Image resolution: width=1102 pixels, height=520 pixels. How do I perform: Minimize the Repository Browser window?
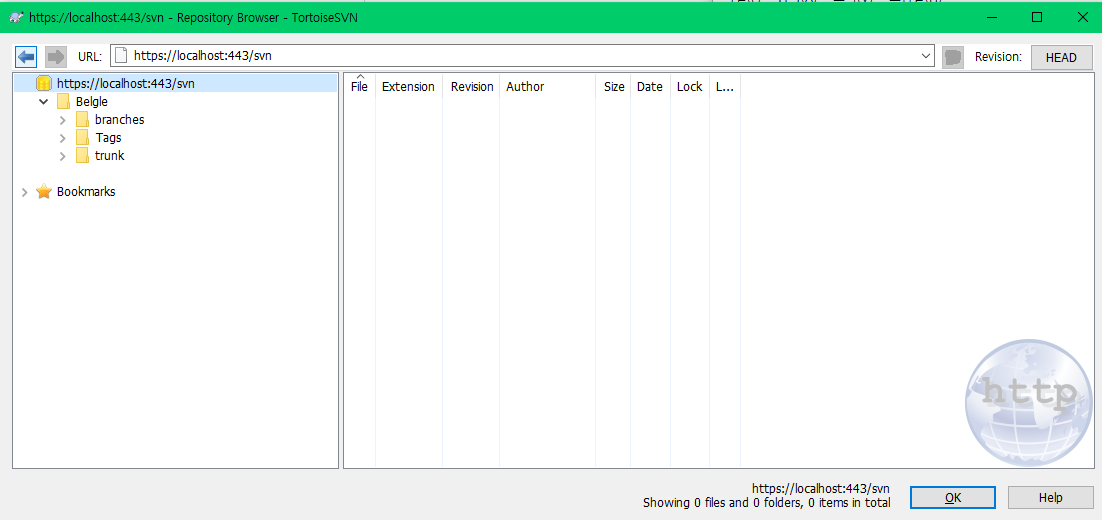coord(992,18)
